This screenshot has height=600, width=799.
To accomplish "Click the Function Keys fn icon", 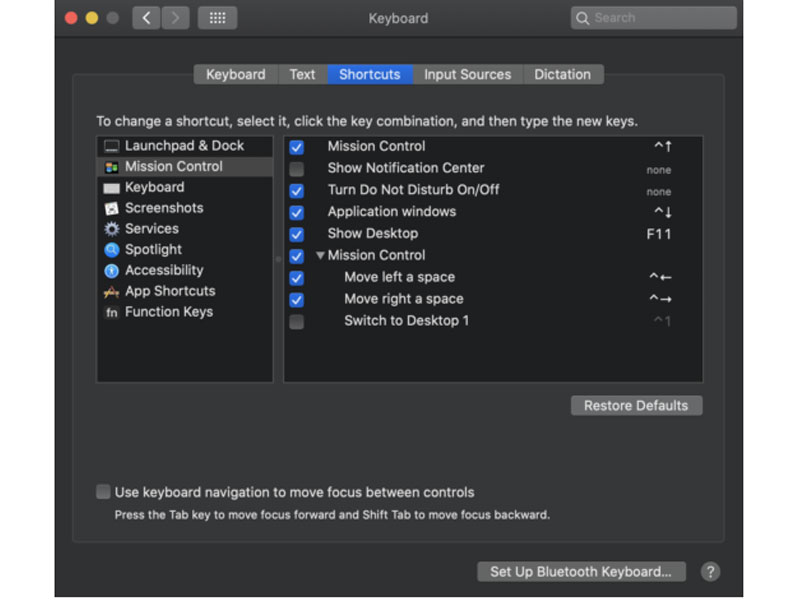I will click(111, 312).
